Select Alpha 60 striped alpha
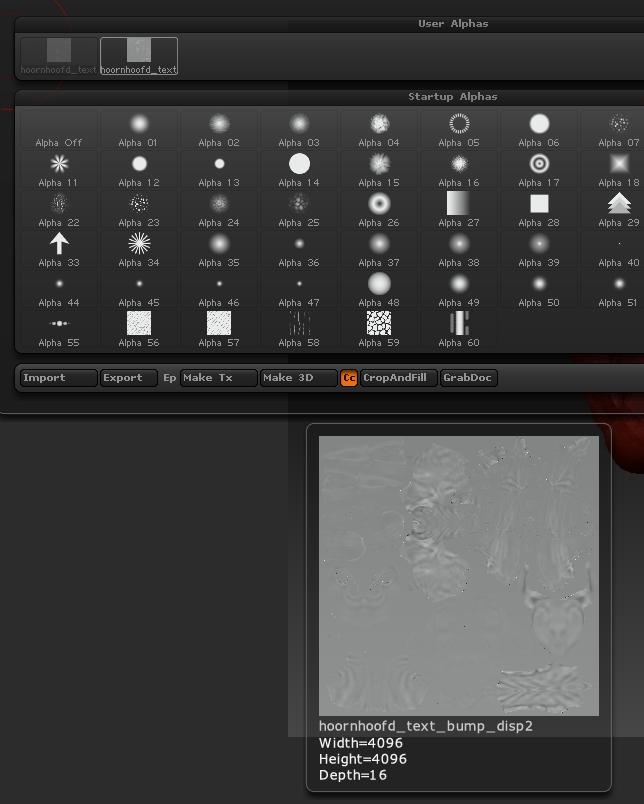The image size is (644, 804). point(459,330)
